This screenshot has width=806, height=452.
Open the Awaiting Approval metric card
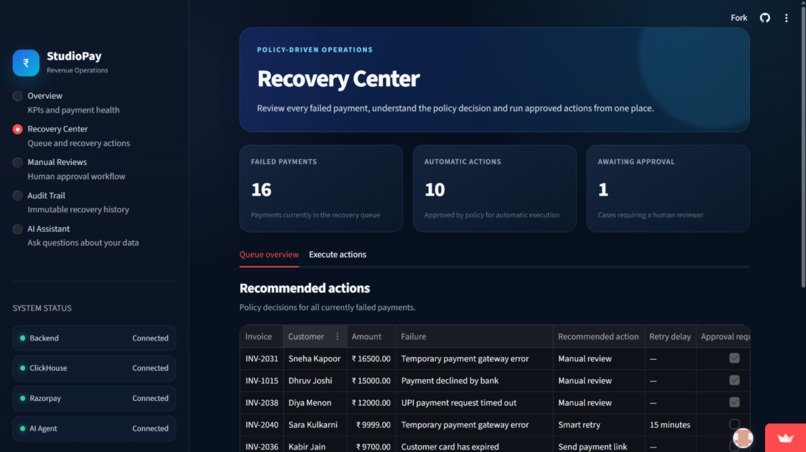[668, 188]
